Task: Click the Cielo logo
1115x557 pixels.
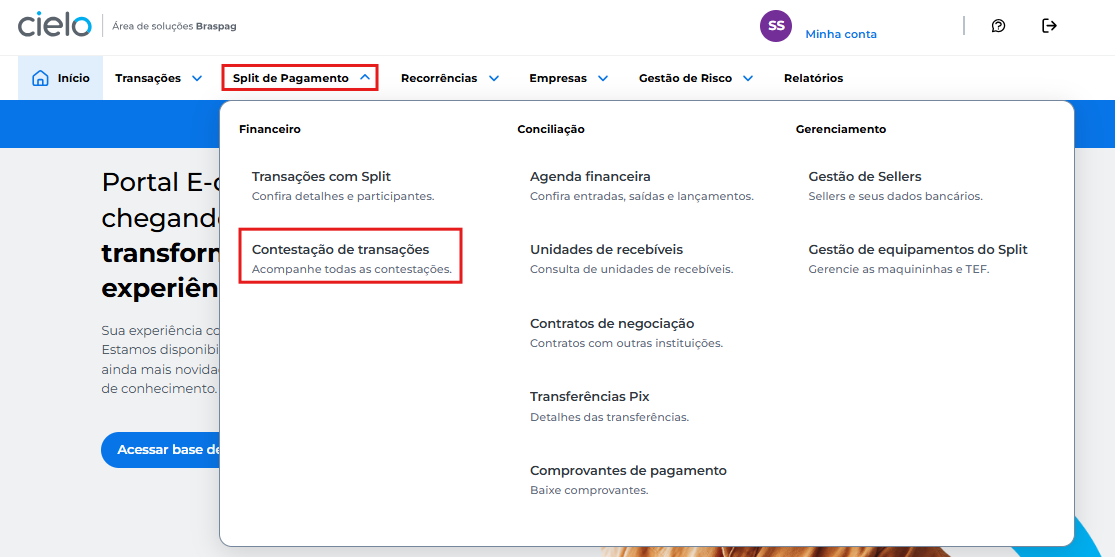Action: tap(55, 26)
